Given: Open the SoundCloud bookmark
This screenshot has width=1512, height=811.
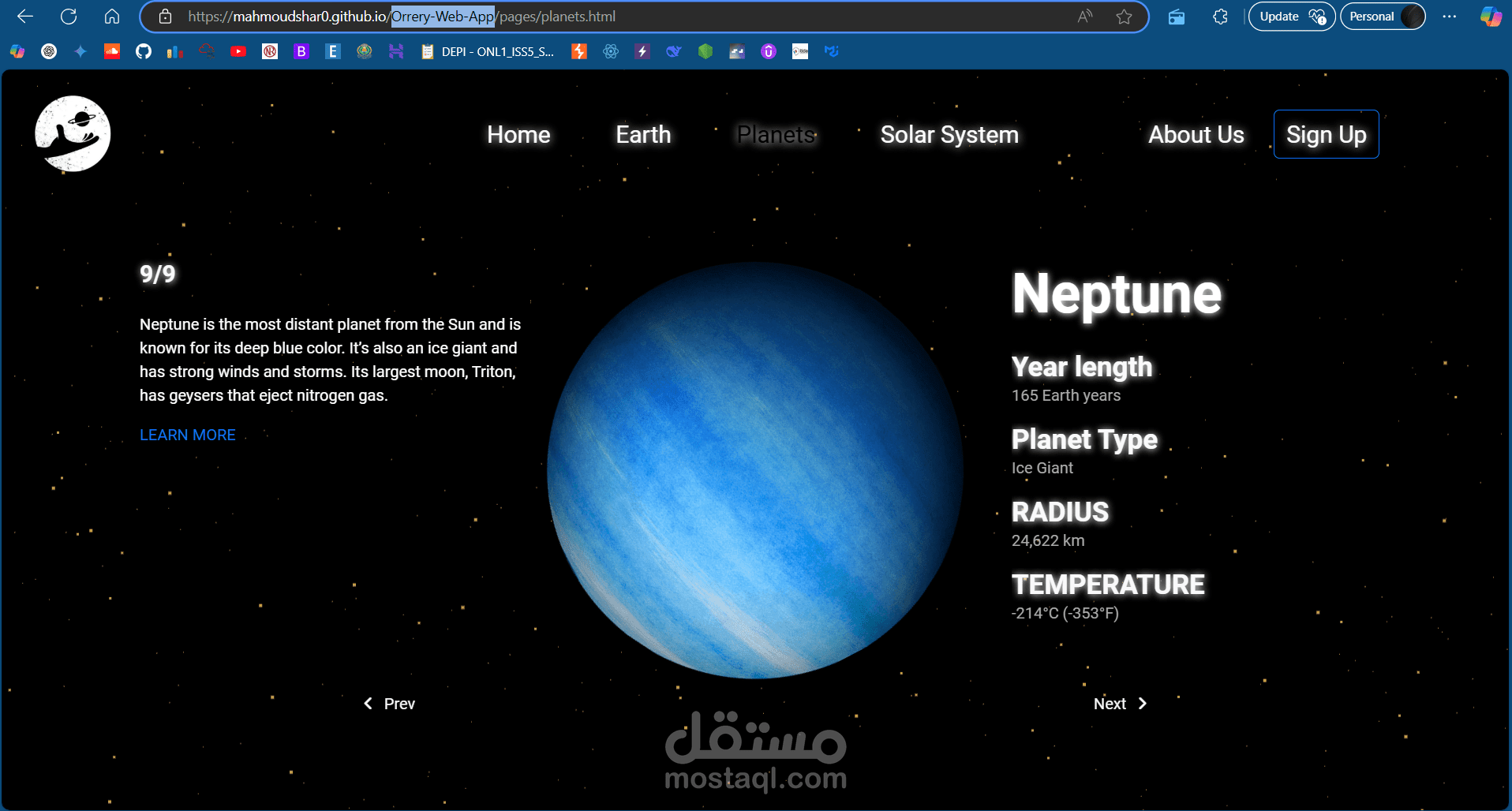Looking at the screenshot, I should click(x=111, y=51).
